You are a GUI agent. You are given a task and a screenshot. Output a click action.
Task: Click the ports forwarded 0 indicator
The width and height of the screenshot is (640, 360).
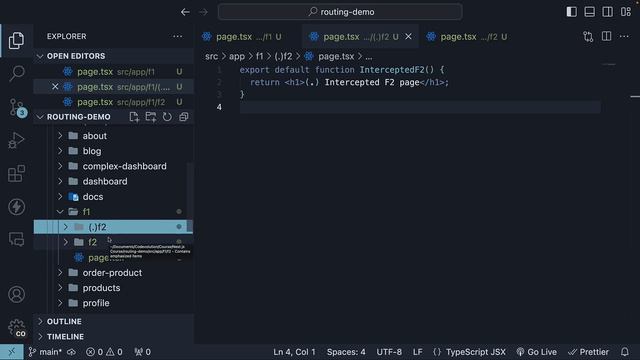pos(142,352)
